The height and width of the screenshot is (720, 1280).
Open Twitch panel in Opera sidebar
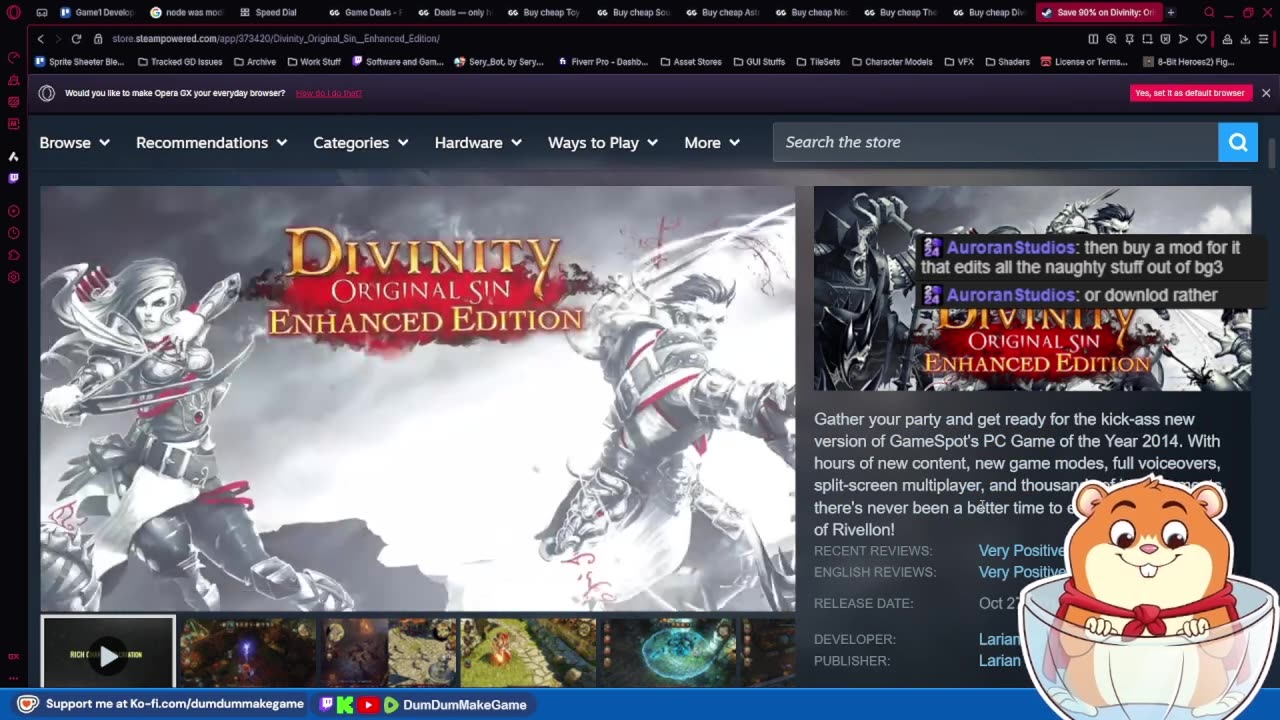14,178
